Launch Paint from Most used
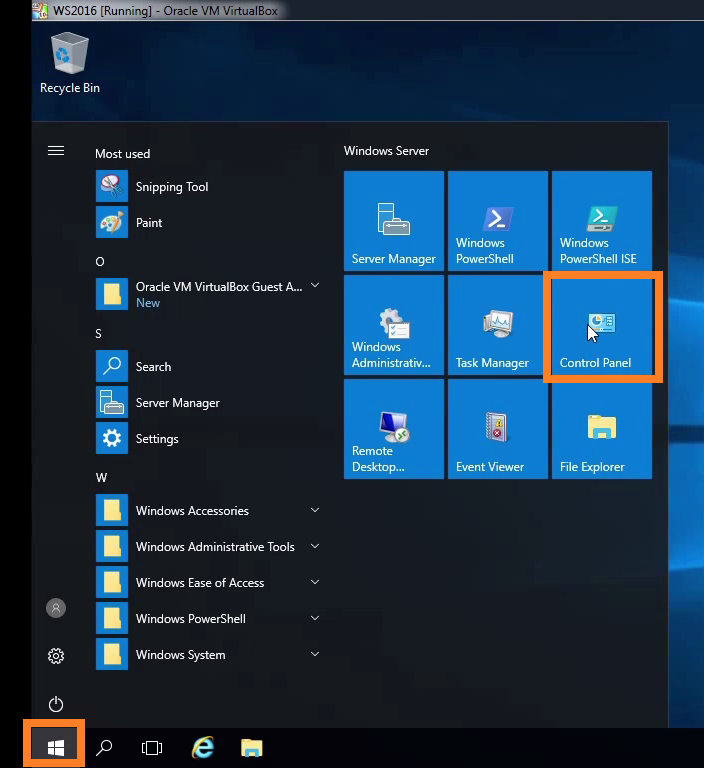 coord(208,223)
